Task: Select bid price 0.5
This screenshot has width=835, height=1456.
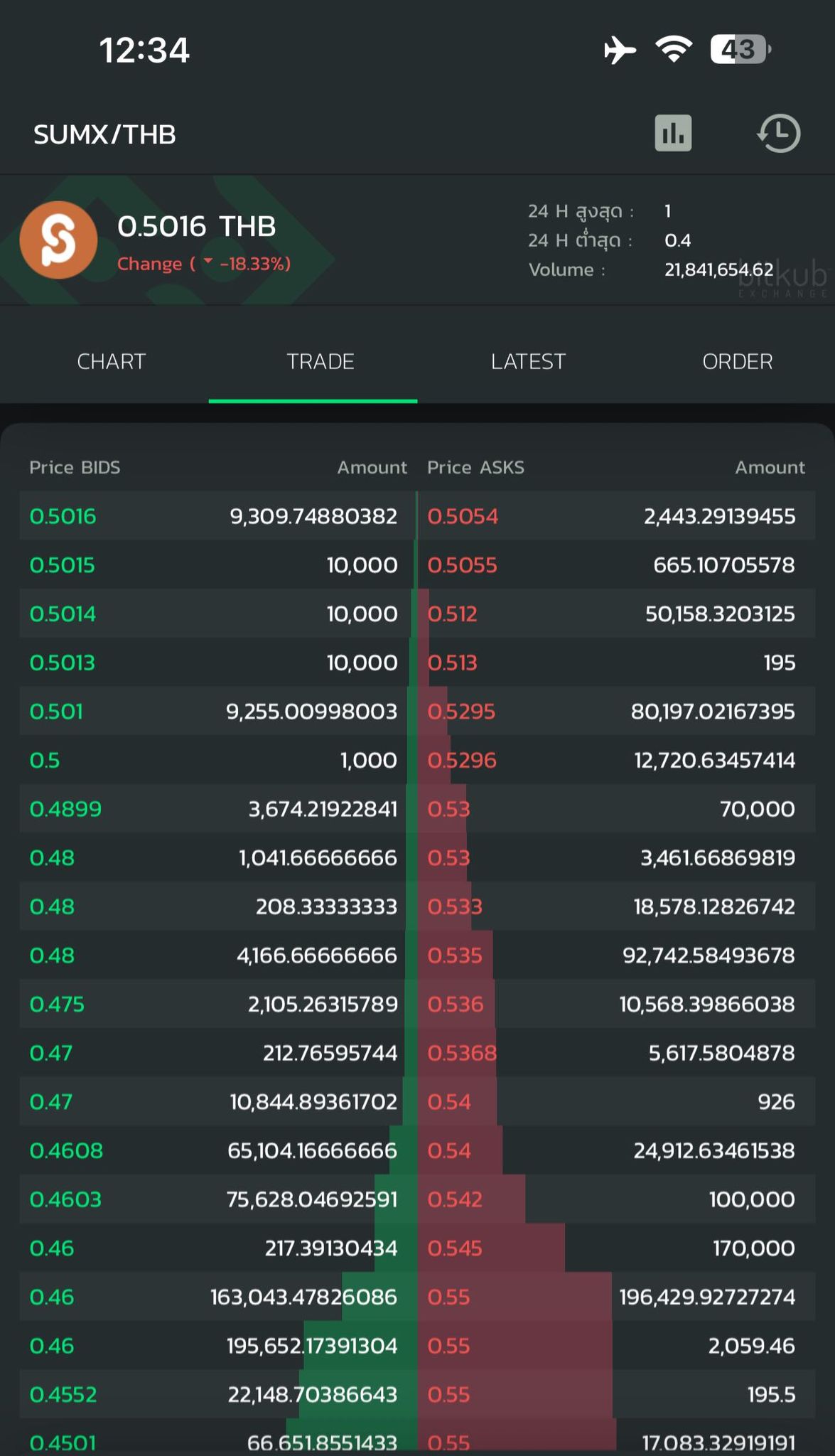Action: point(45,760)
